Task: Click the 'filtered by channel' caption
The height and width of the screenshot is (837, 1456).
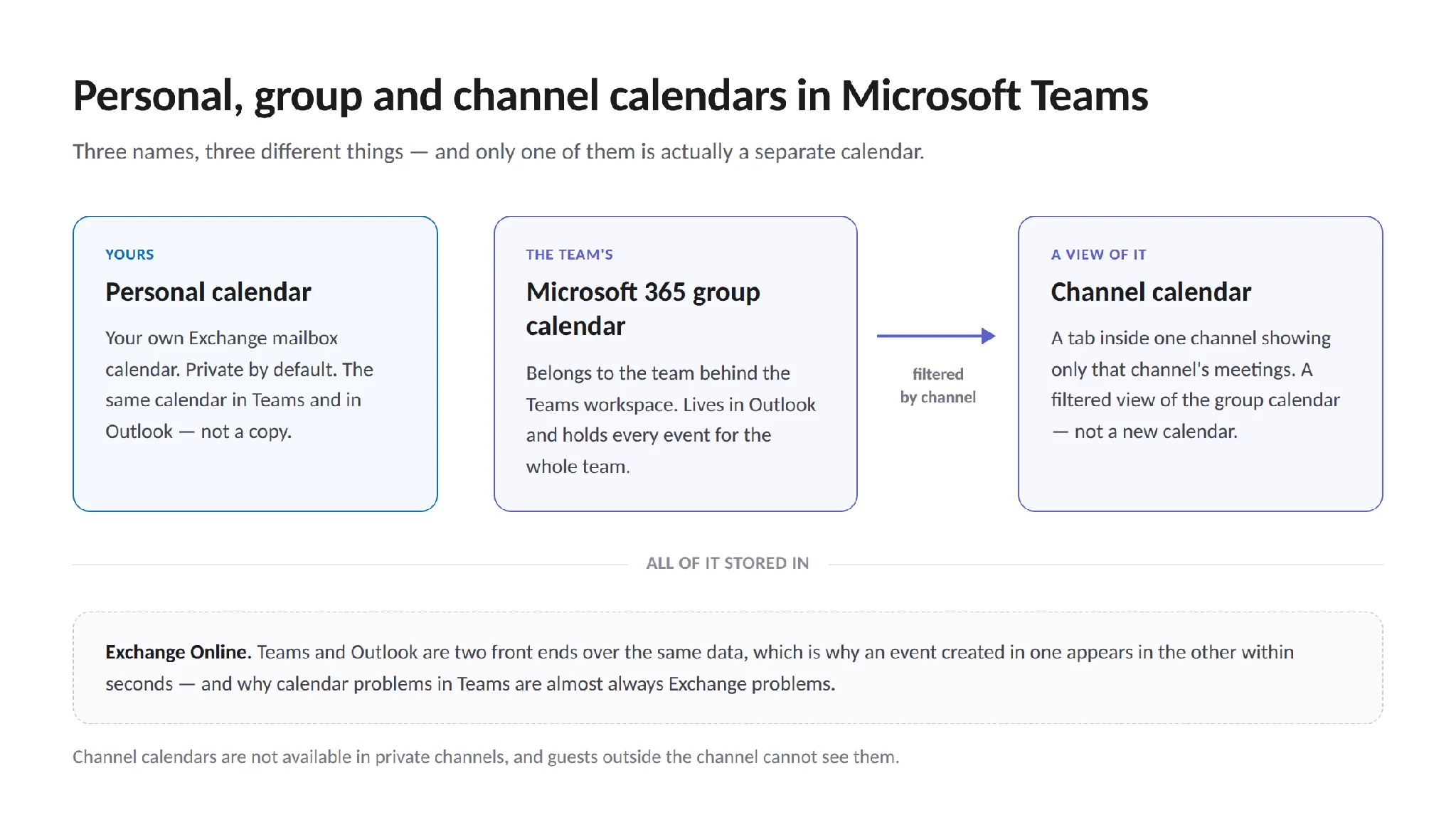Action: click(x=937, y=385)
